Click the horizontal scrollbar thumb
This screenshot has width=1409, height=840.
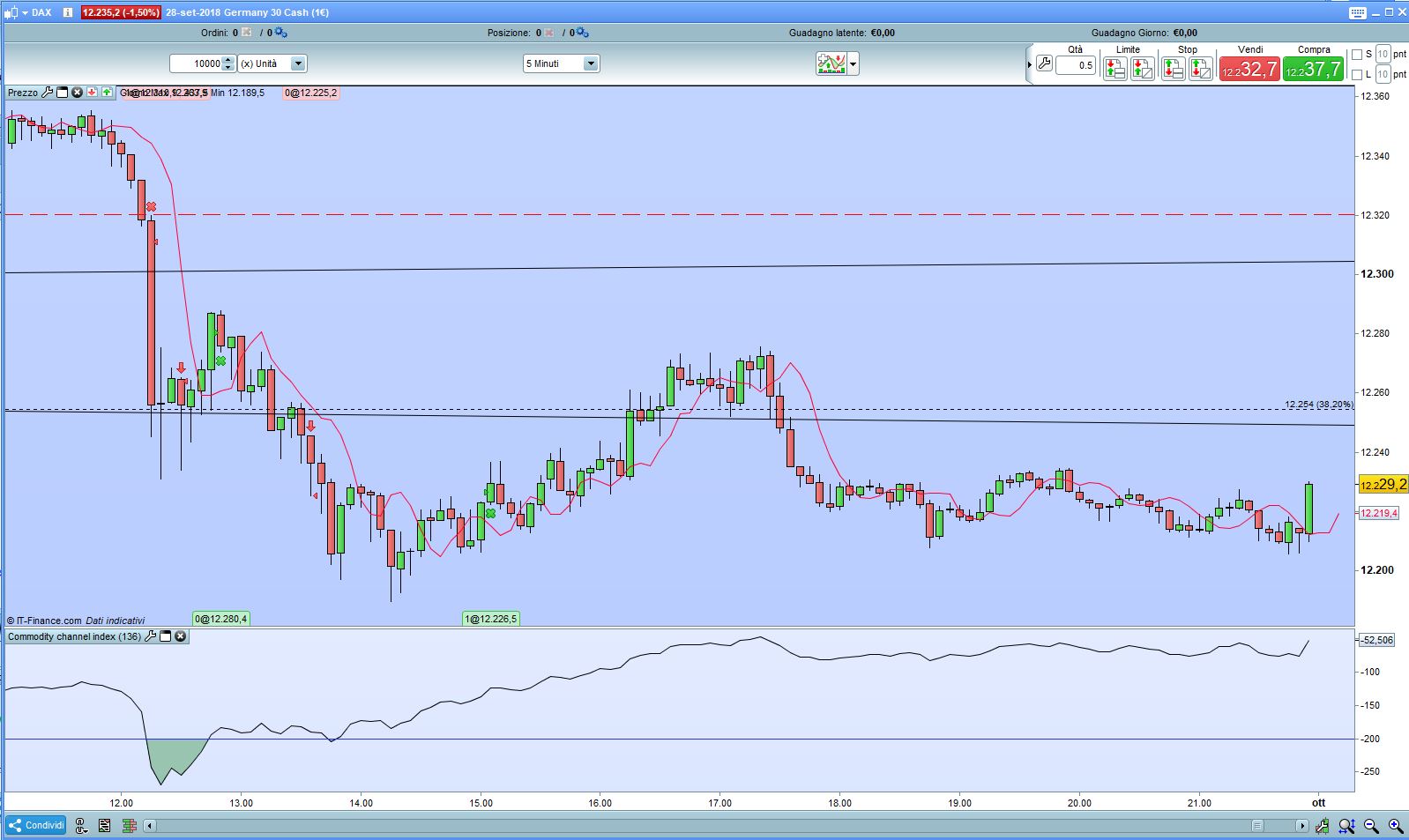tap(1257, 826)
